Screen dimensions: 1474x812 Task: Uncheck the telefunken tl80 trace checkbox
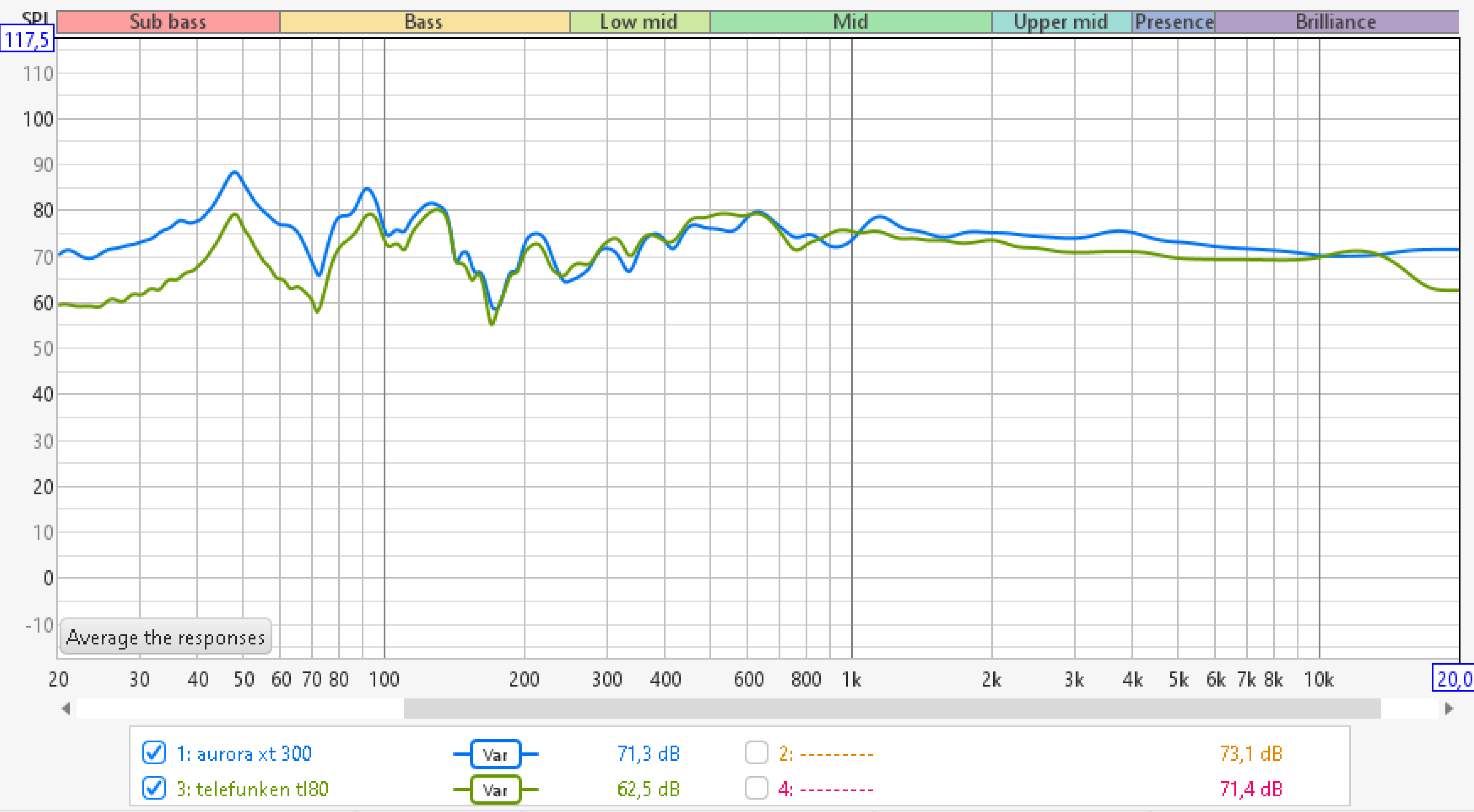tap(154, 788)
